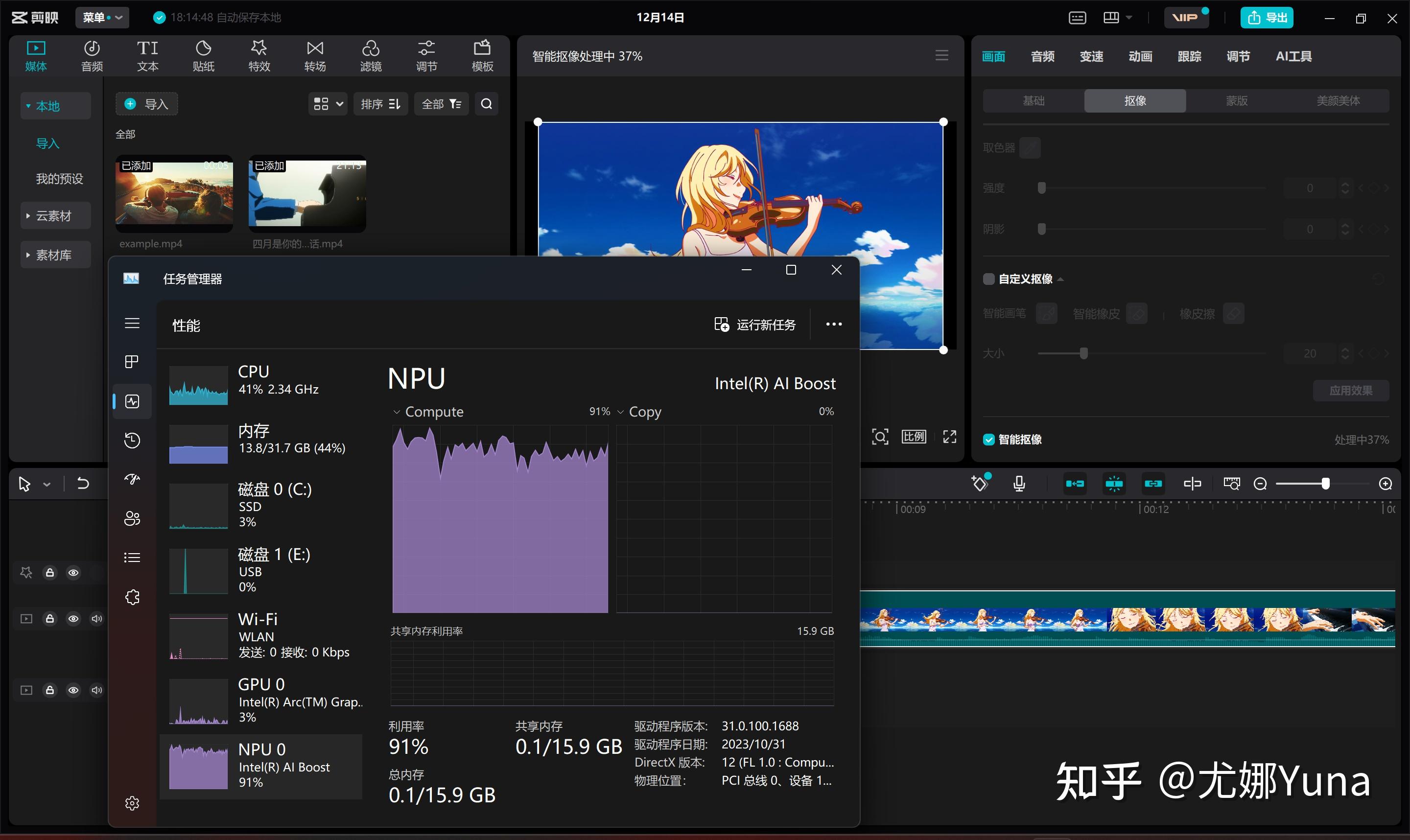The width and height of the screenshot is (1410, 840).
Task: Open the 音频 audio panel
Action: [x=92, y=56]
